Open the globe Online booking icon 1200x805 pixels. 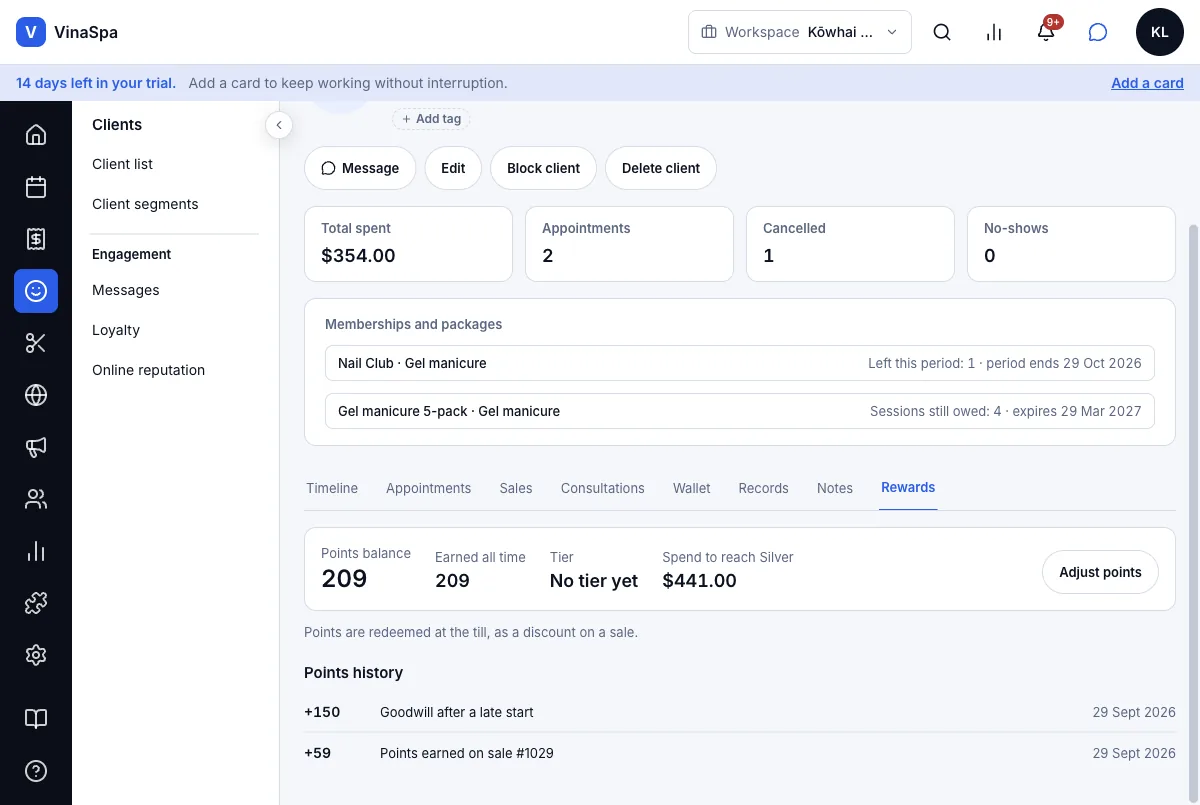pos(36,395)
